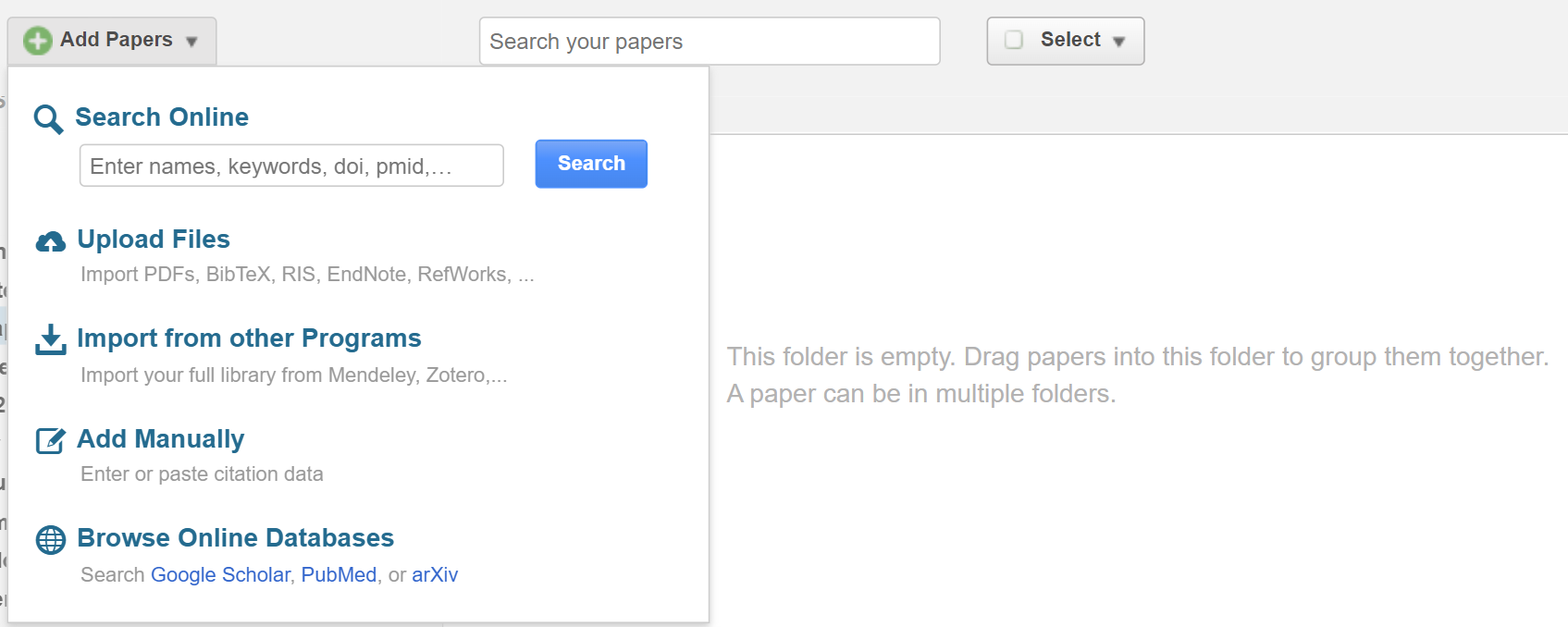Open the Select dropdown arrow
Image resolution: width=1568 pixels, height=627 pixels.
1118,41
